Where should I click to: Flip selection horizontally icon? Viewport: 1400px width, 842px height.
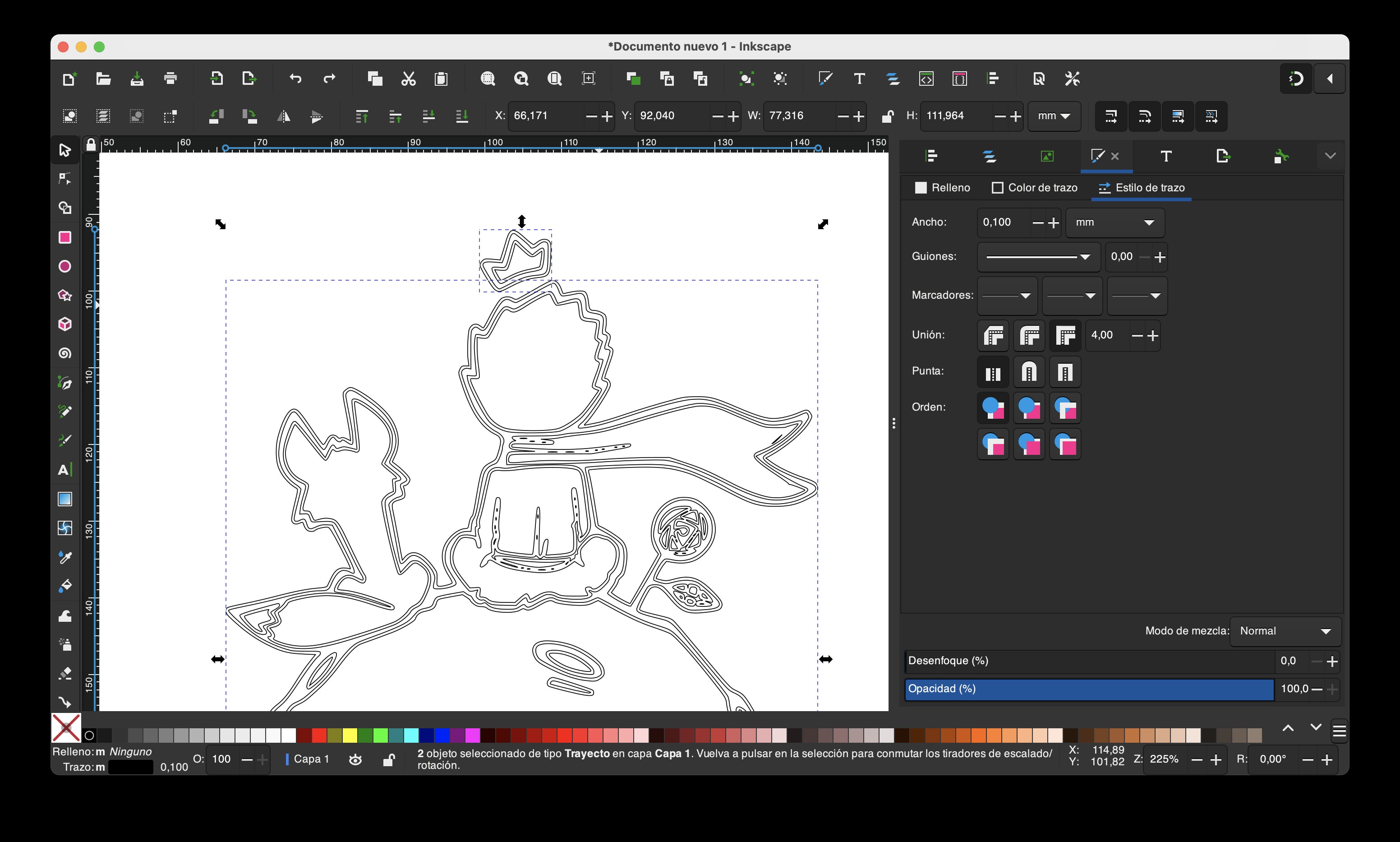coord(284,116)
